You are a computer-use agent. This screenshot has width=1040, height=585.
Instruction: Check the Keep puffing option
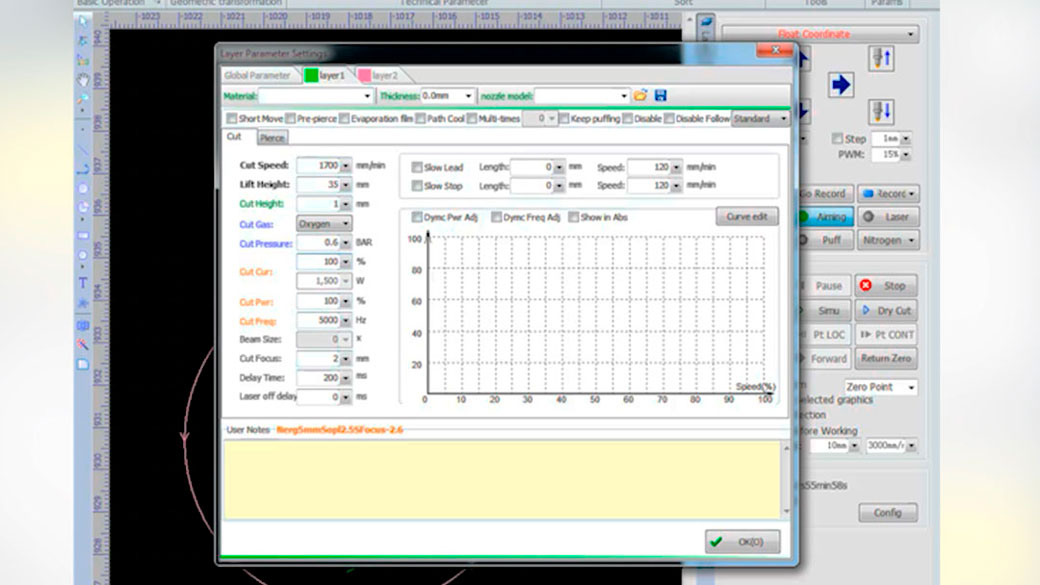tap(564, 119)
